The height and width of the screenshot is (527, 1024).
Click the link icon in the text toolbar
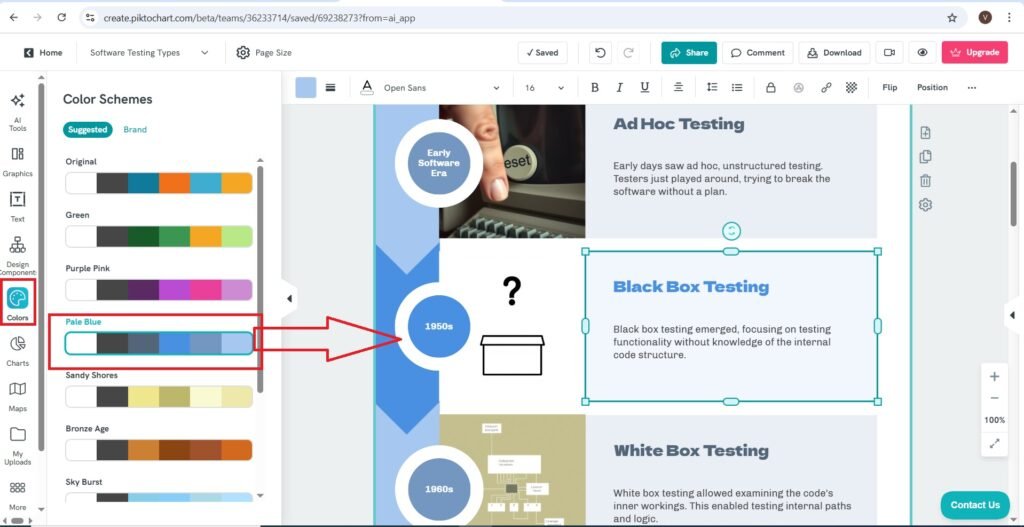click(826, 88)
